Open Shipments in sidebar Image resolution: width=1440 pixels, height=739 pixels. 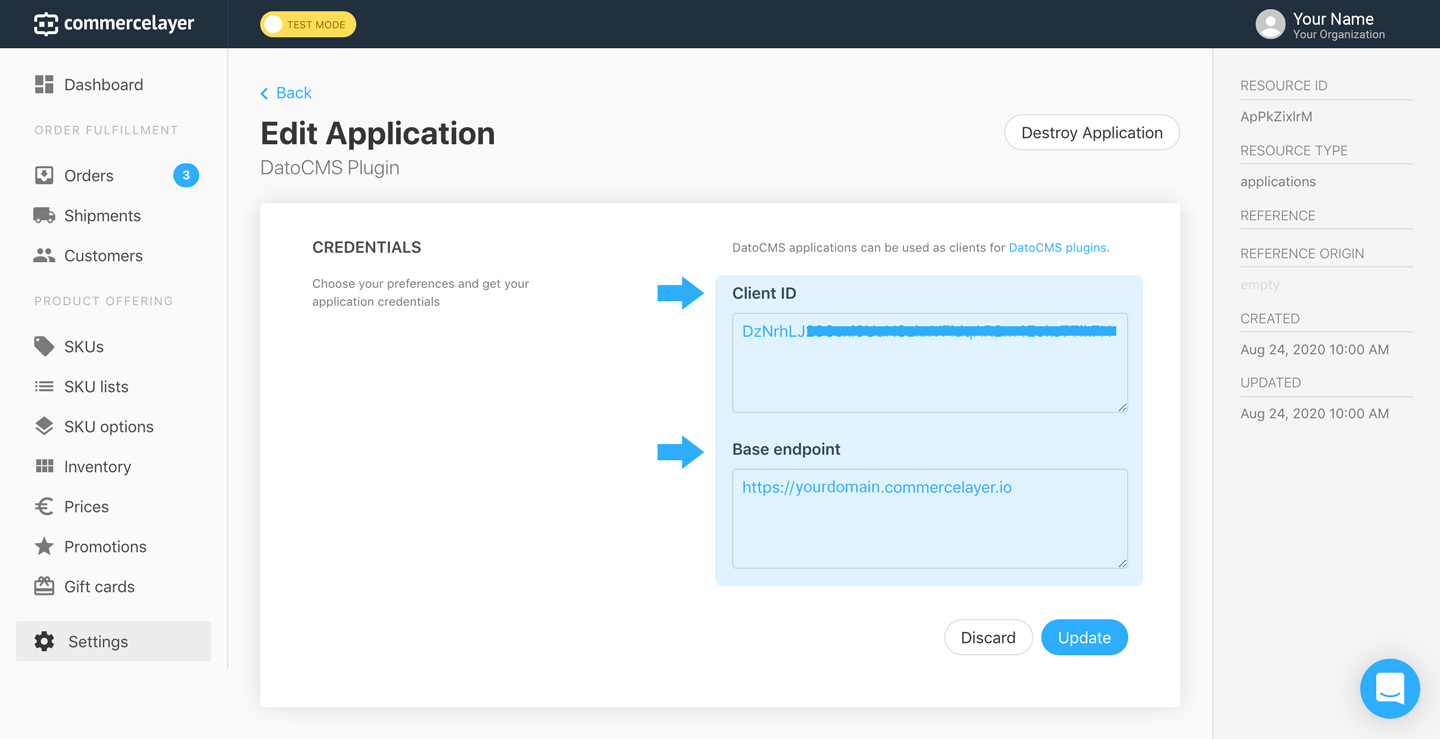(x=102, y=216)
